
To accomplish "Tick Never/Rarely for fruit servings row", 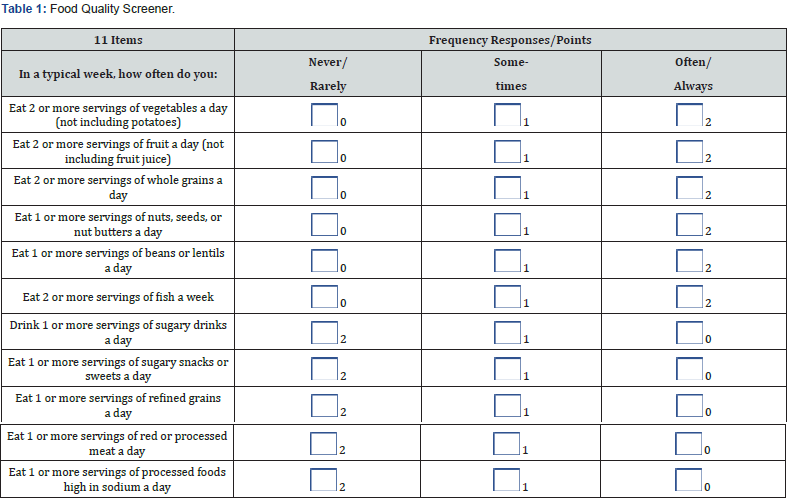I will [324, 151].
